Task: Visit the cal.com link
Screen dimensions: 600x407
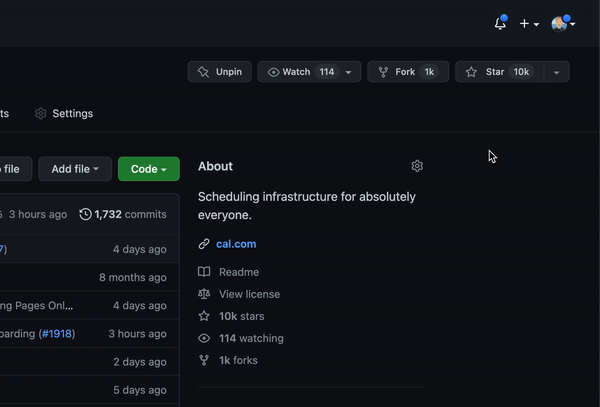Action: [x=236, y=244]
